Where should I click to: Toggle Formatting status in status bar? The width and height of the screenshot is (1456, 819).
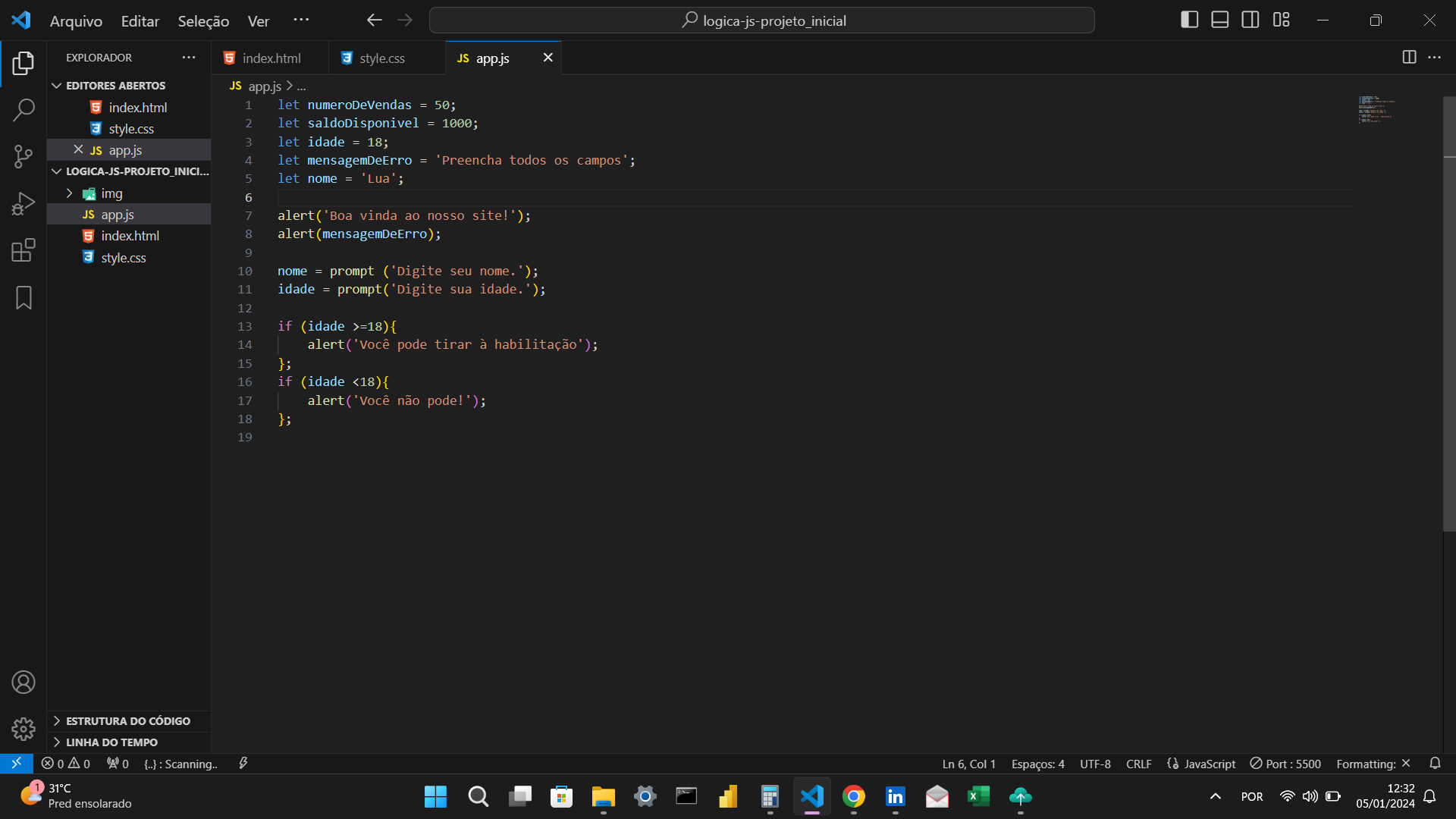click(1373, 764)
